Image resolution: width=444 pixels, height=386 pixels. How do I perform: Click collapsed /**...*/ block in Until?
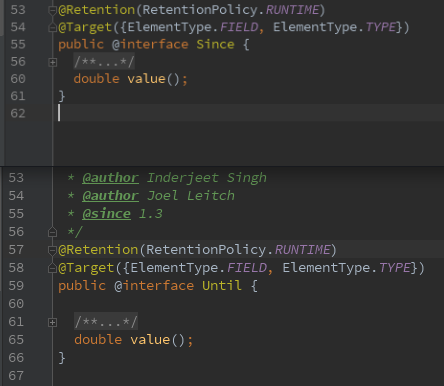[x=106, y=322]
